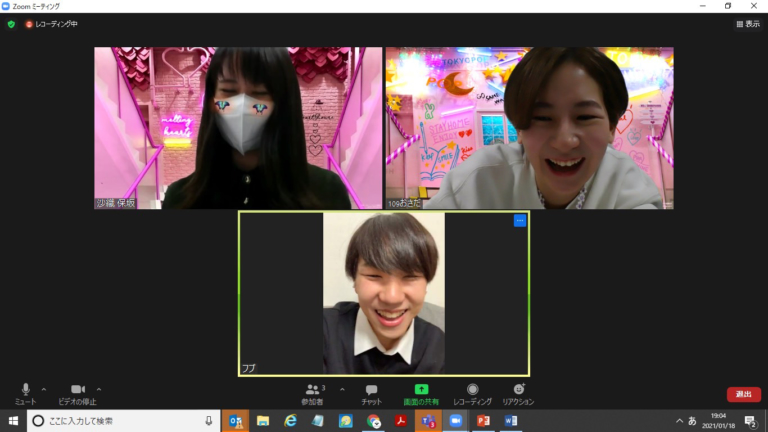Click the Recording button in toolbar
The image size is (768, 432).
point(472,390)
